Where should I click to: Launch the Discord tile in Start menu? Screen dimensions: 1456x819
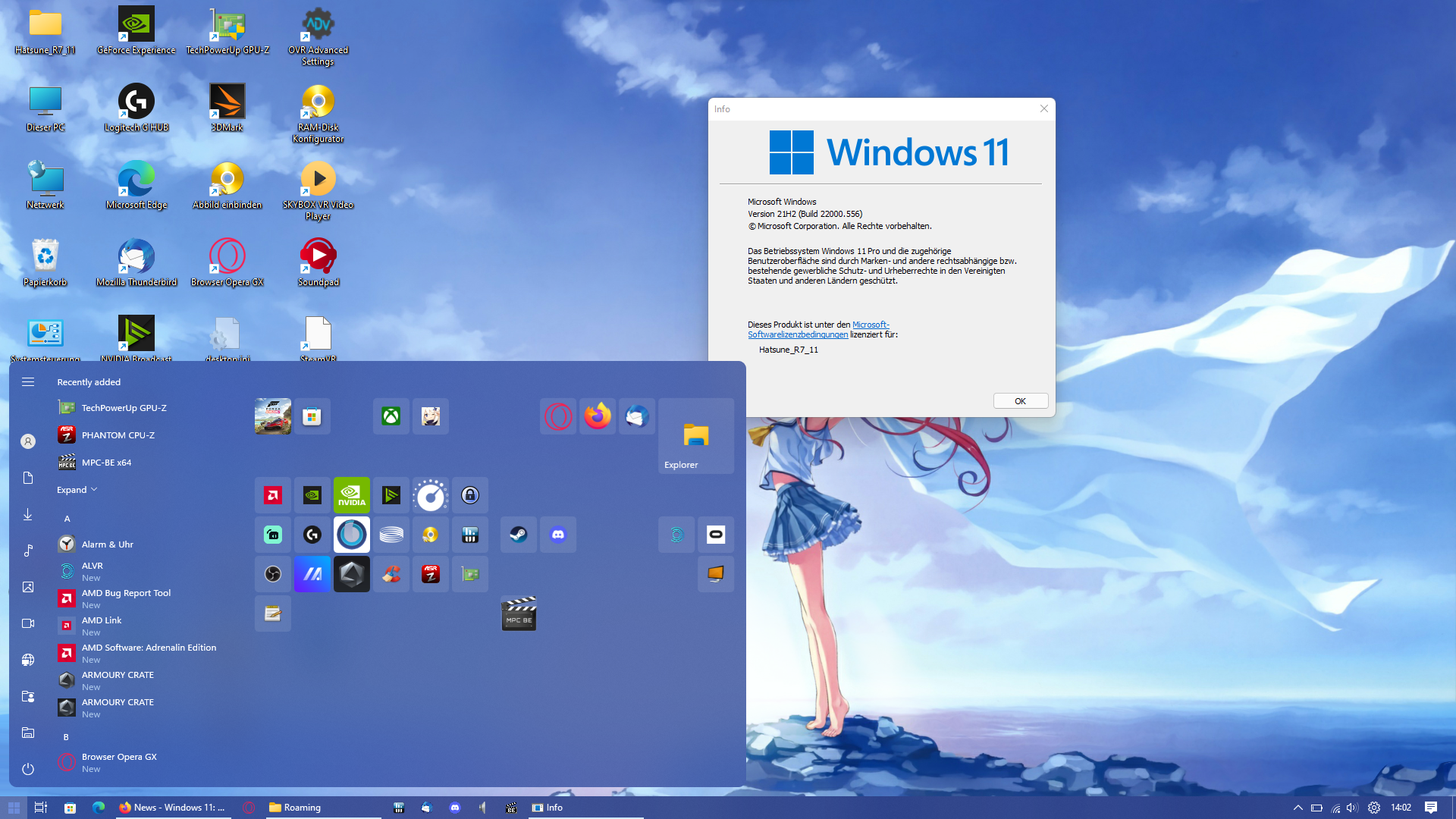coord(558,535)
